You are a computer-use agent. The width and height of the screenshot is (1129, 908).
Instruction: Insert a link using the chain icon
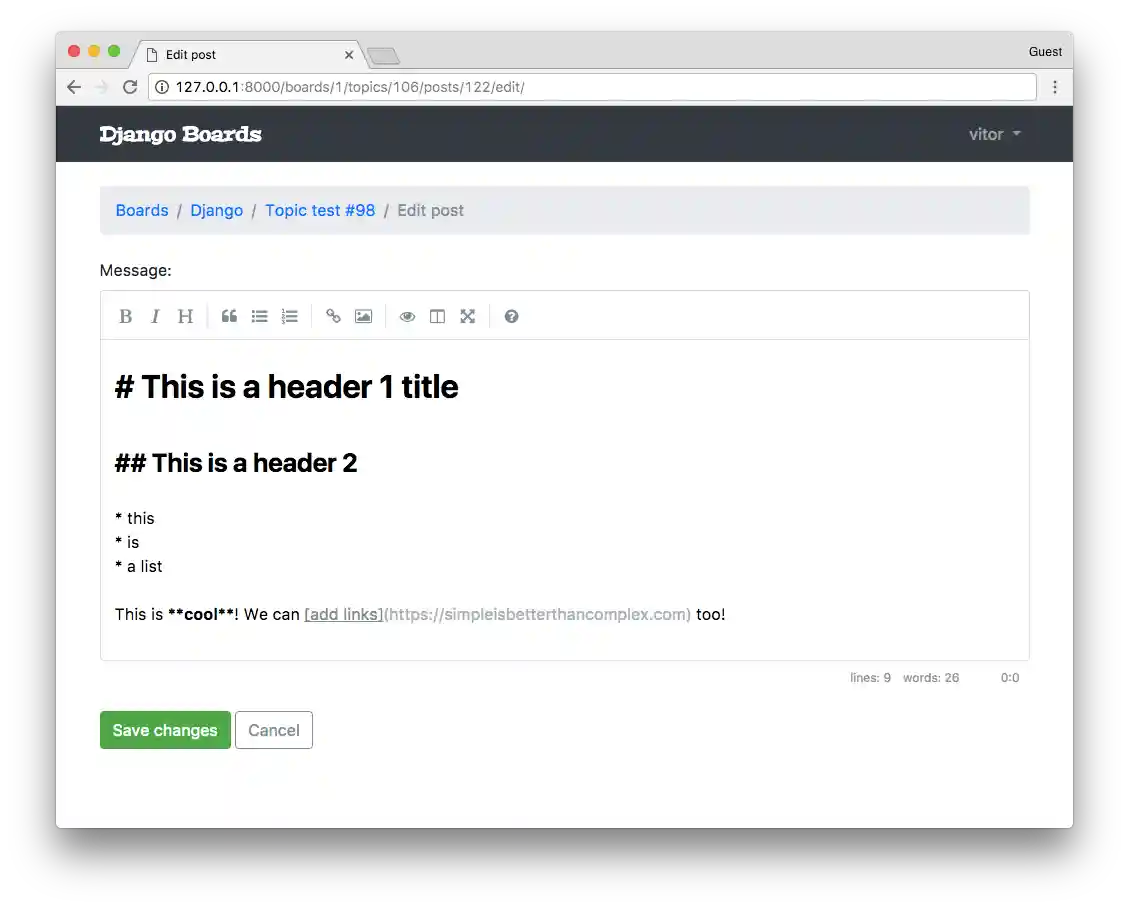click(333, 316)
